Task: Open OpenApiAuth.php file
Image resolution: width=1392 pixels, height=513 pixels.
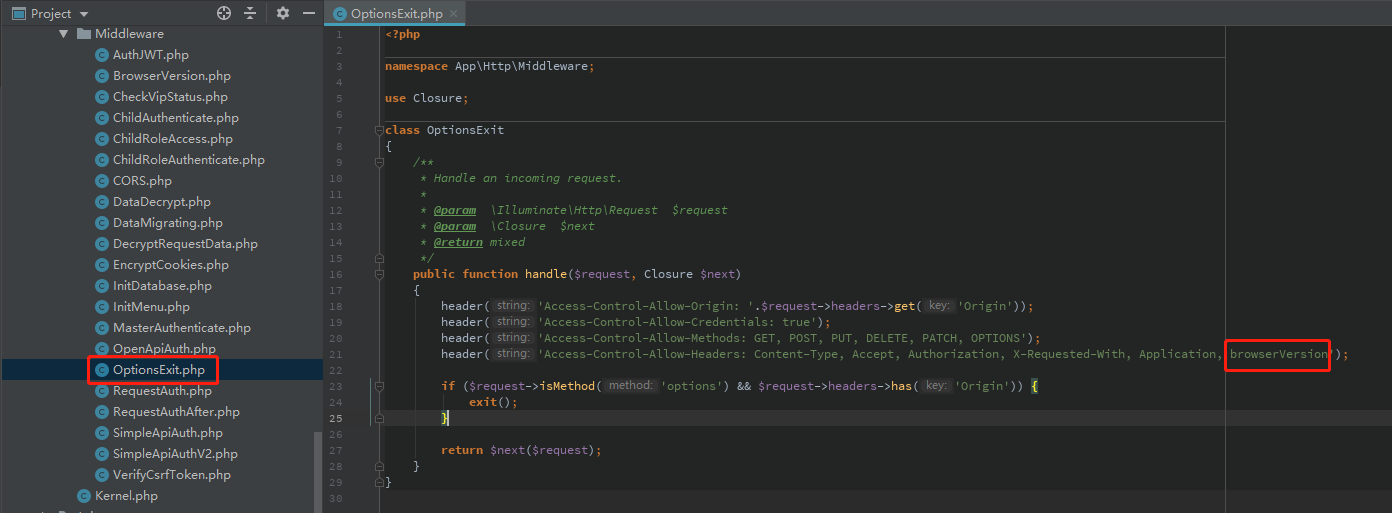Action: click(x=164, y=349)
